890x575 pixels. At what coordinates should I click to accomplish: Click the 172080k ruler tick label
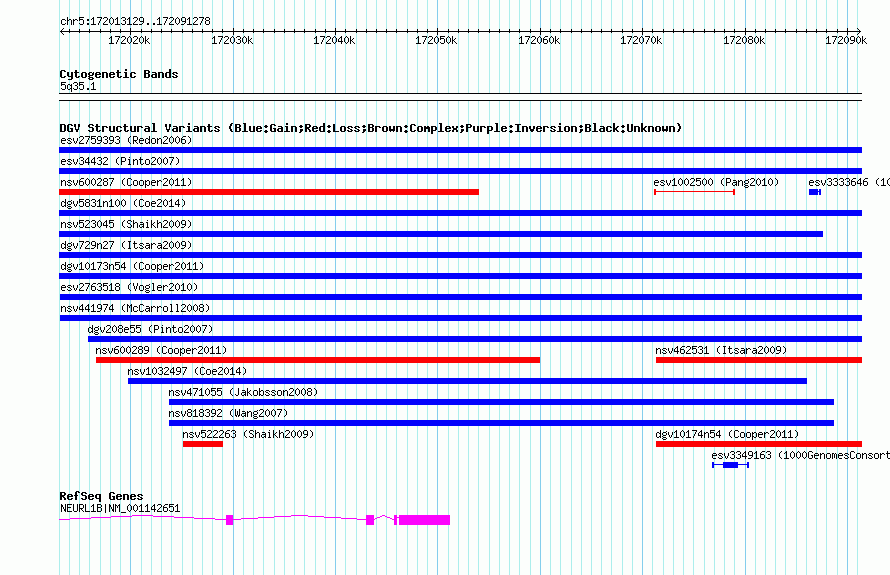point(744,40)
